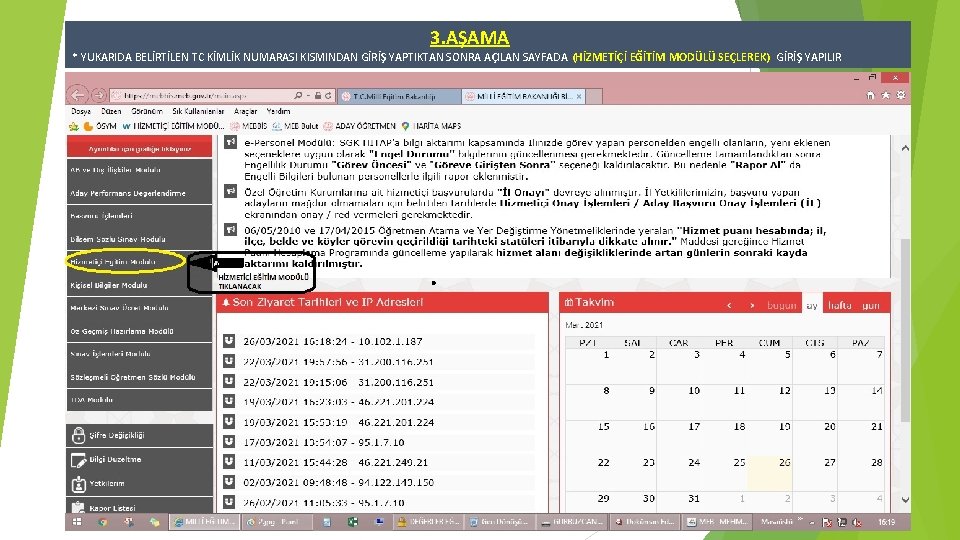Open the ÖSYM bookmark
960x540 pixels.
pos(100,126)
